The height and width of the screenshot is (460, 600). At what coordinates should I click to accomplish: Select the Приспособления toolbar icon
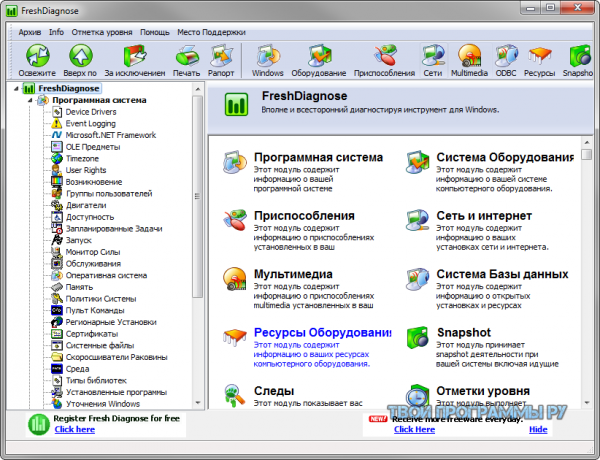click(x=385, y=56)
